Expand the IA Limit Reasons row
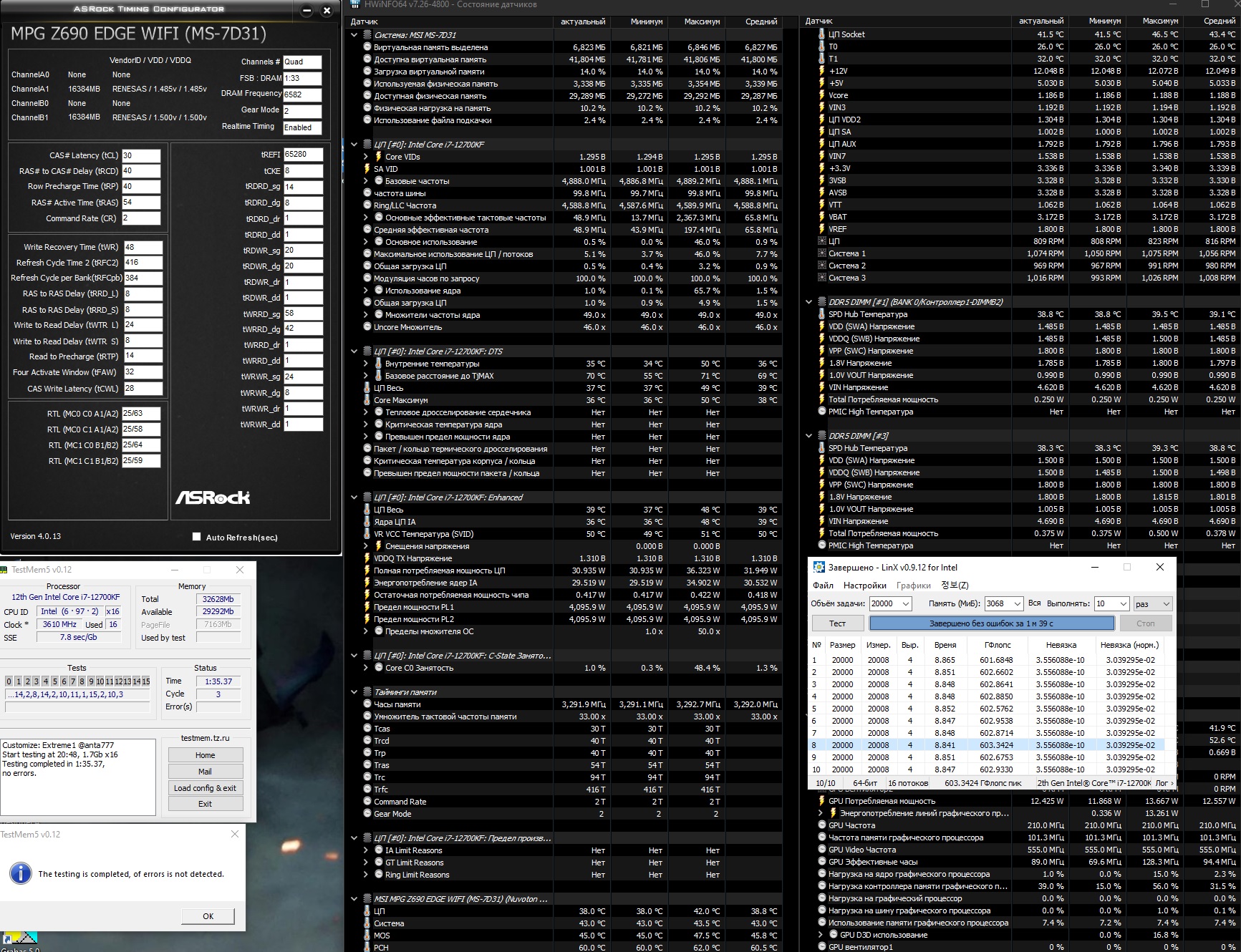1241x952 pixels. pos(366,850)
